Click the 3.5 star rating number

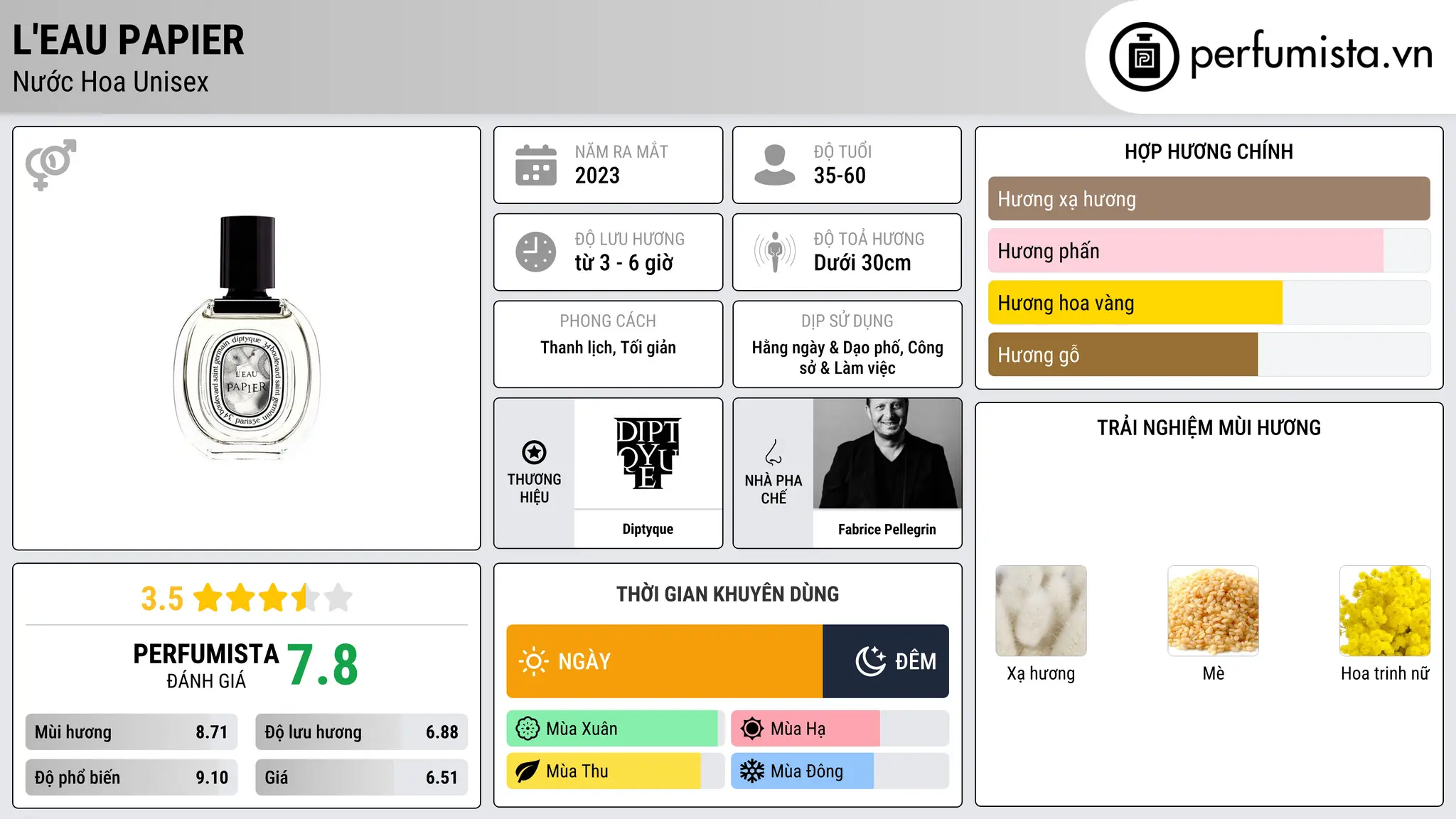point(162,599)
